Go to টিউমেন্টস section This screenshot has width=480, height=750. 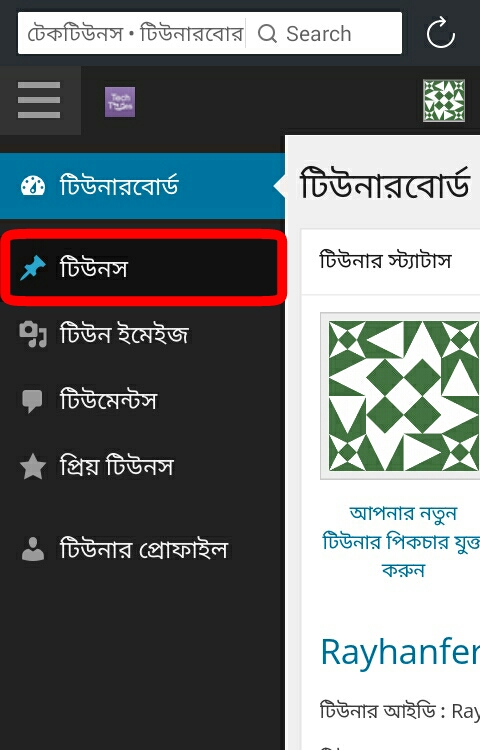tap(142, 401)
